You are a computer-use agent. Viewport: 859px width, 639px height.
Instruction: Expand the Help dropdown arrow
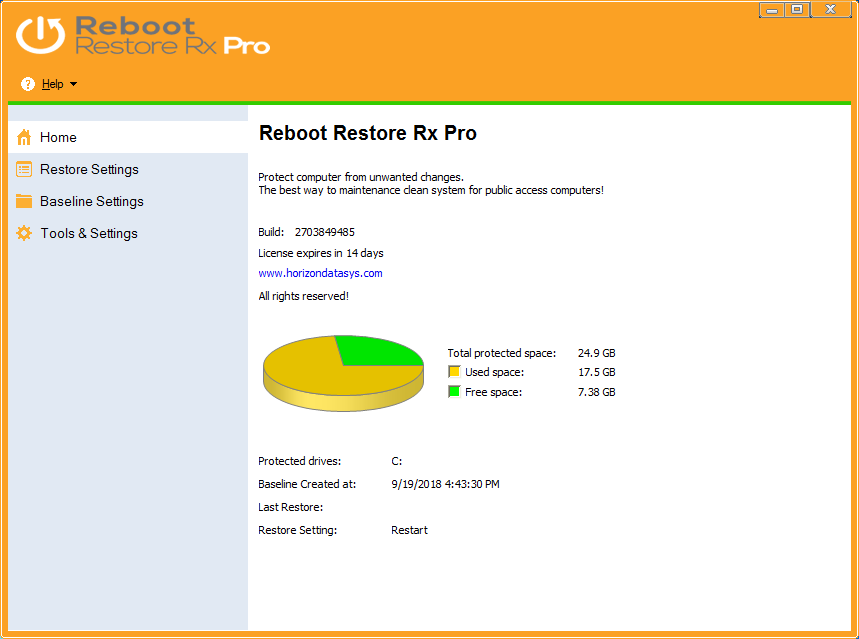point(73,84)
